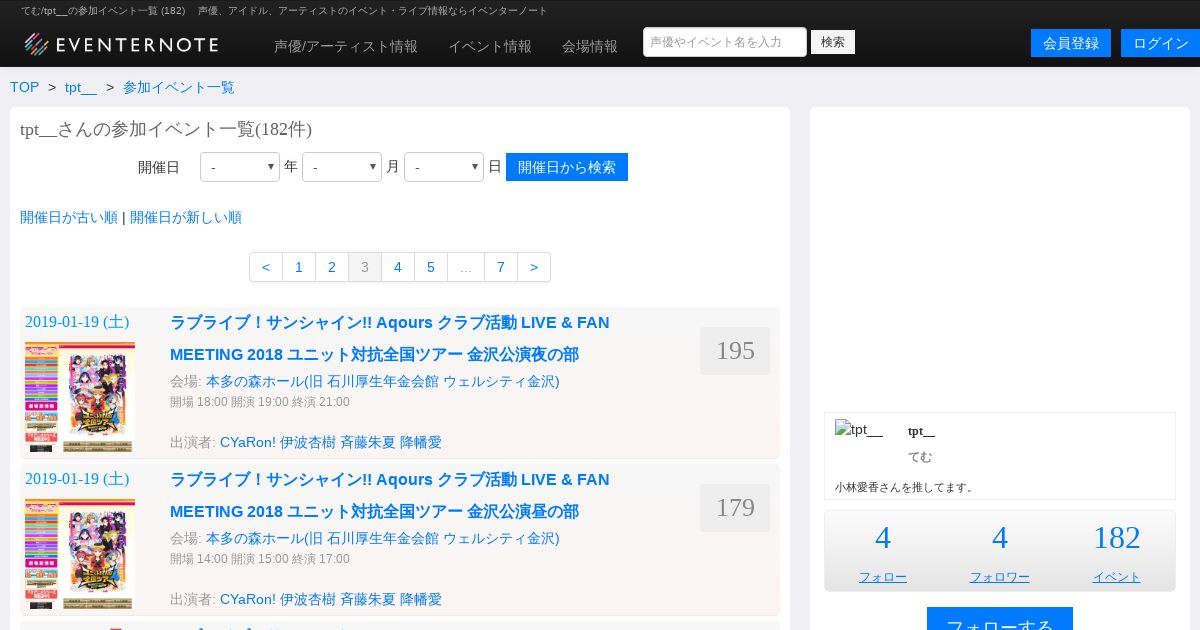
Task: Sort by 開催日が古い順
Action: [69, 217]
